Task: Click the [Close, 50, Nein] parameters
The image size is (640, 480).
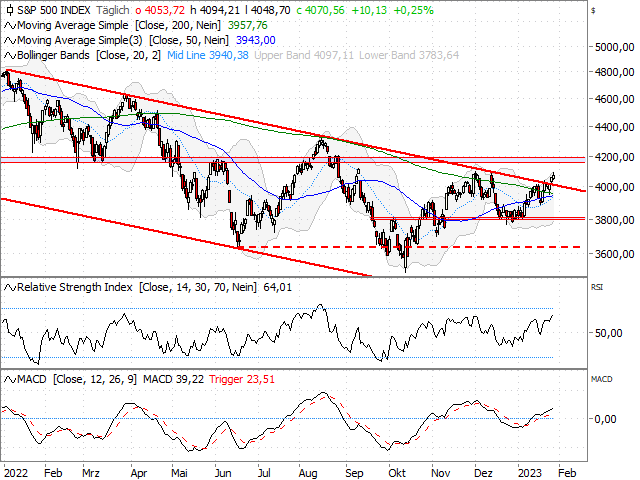Action: point(189,40)
